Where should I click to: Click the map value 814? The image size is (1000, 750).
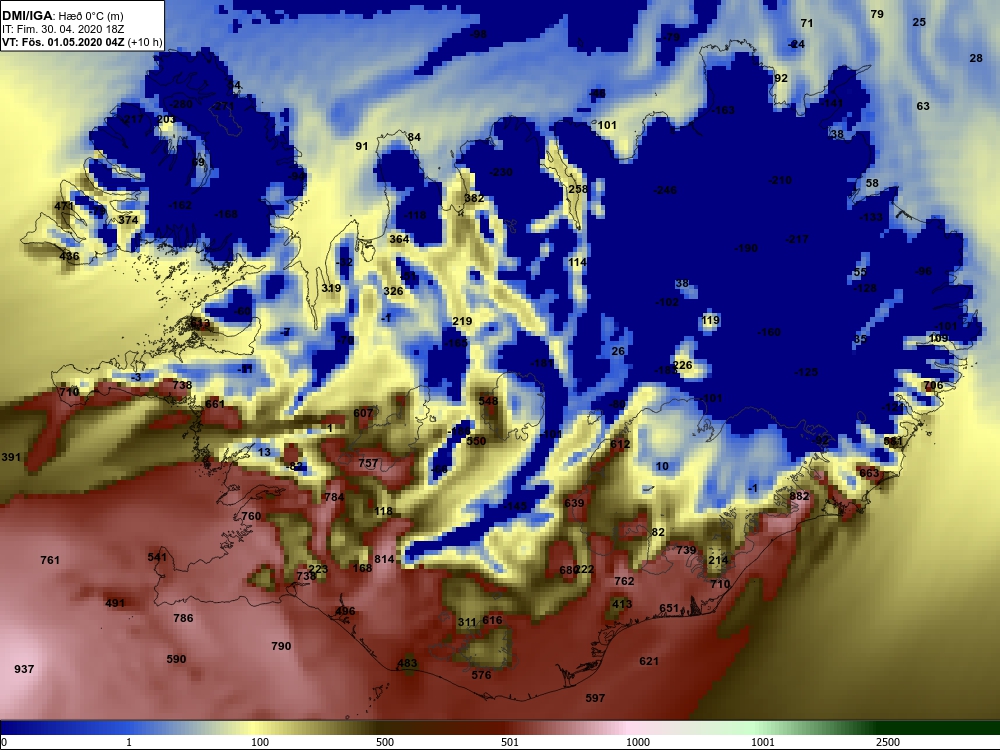coord(384,559)
